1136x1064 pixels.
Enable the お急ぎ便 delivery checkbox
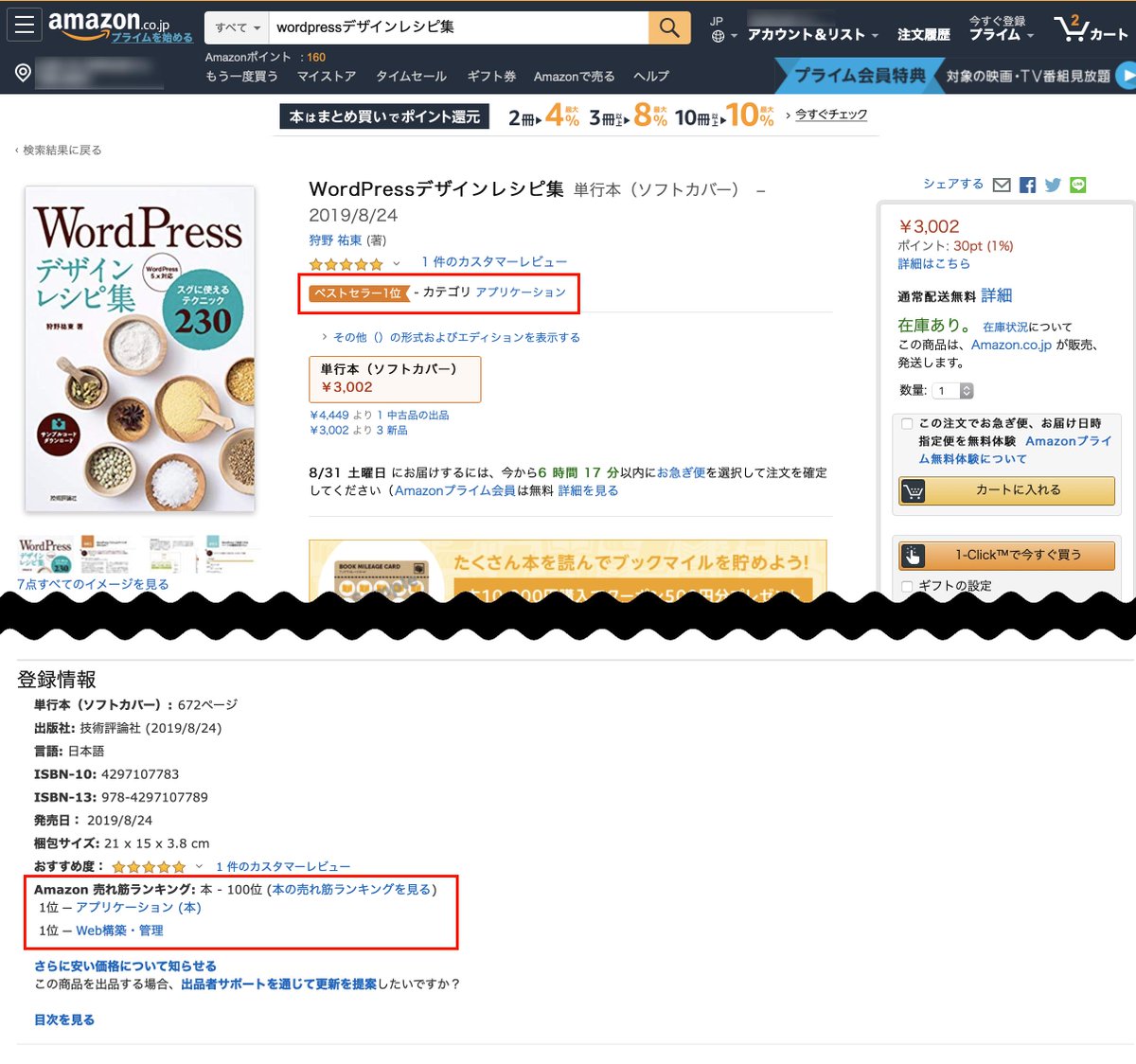tap(907, 423)
